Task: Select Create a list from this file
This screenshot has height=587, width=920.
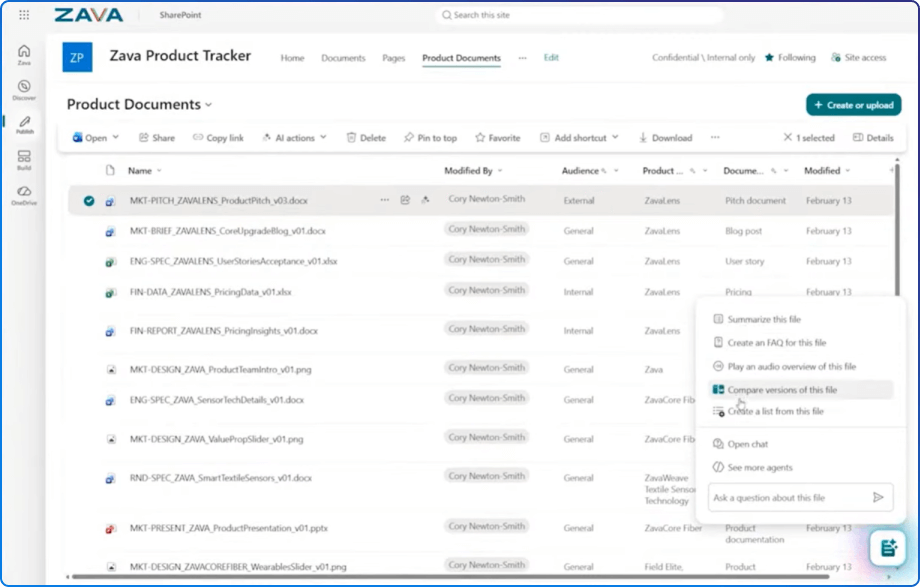Action: point(800,411)
